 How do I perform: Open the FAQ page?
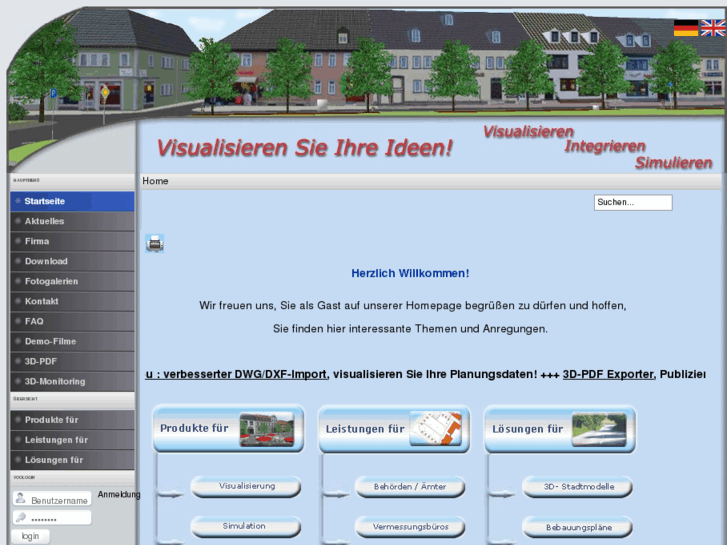(72, 321)
